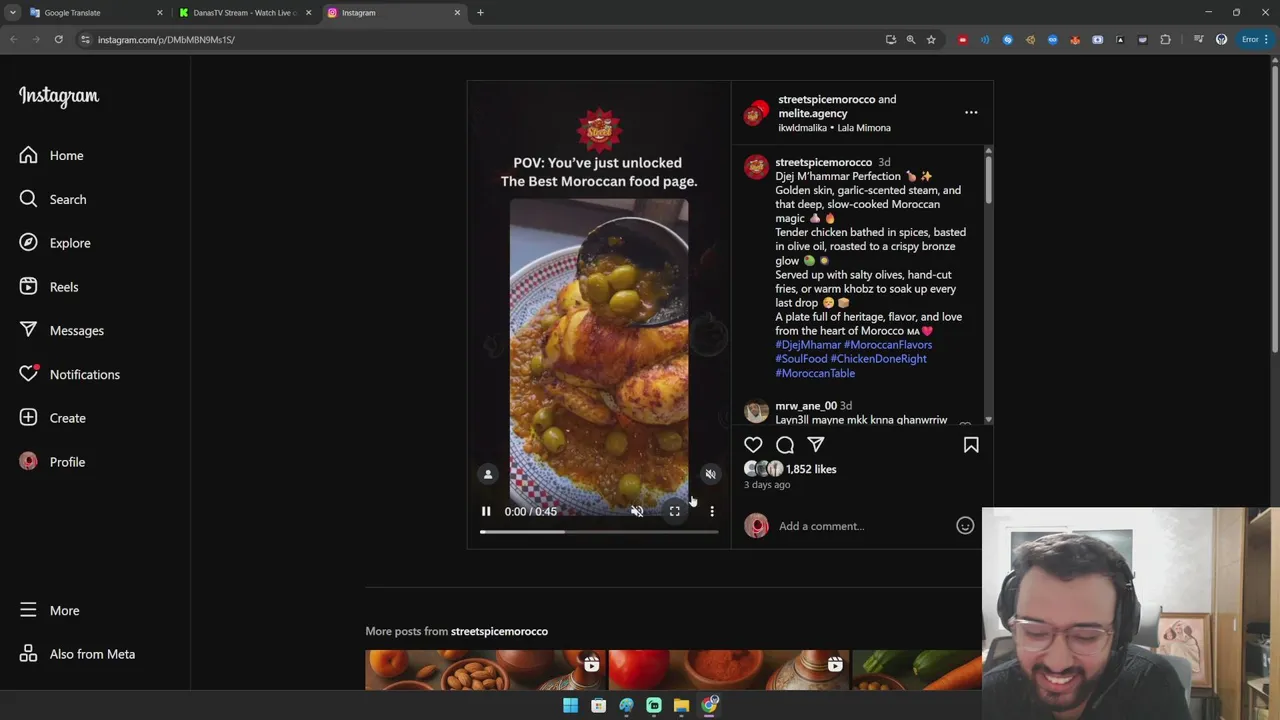Open the almonds reel thumbnail
The width and height of the screenshot is (1280, 720).
tap(486, 670)
